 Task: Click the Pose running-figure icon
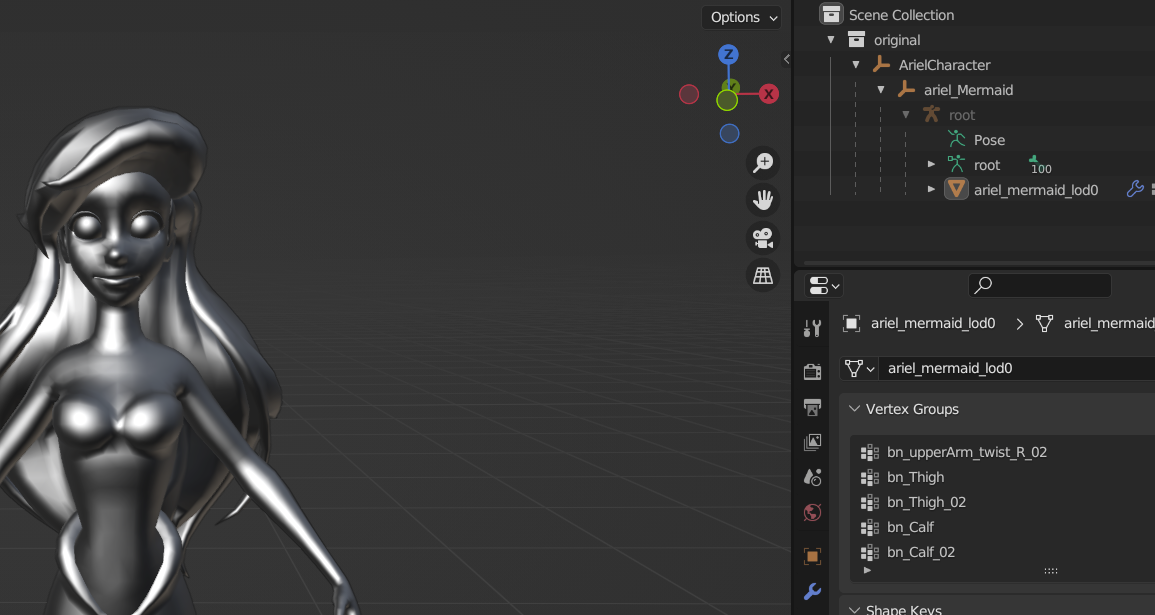click(x=956, y=138)
